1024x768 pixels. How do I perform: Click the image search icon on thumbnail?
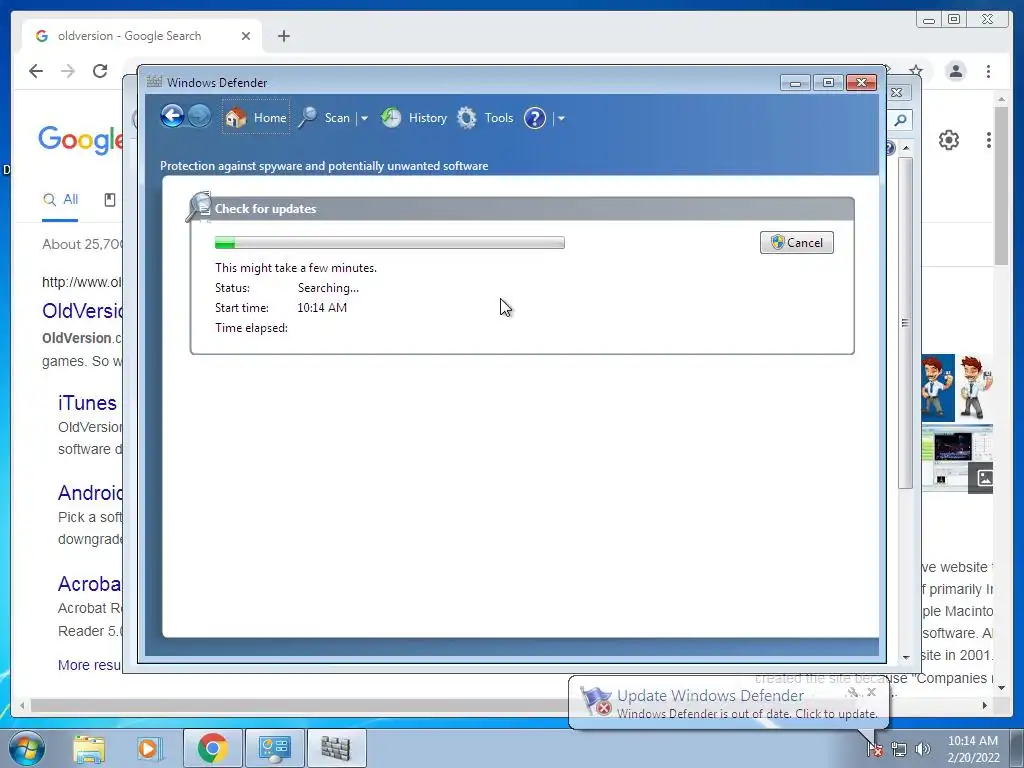pos(982,479)
